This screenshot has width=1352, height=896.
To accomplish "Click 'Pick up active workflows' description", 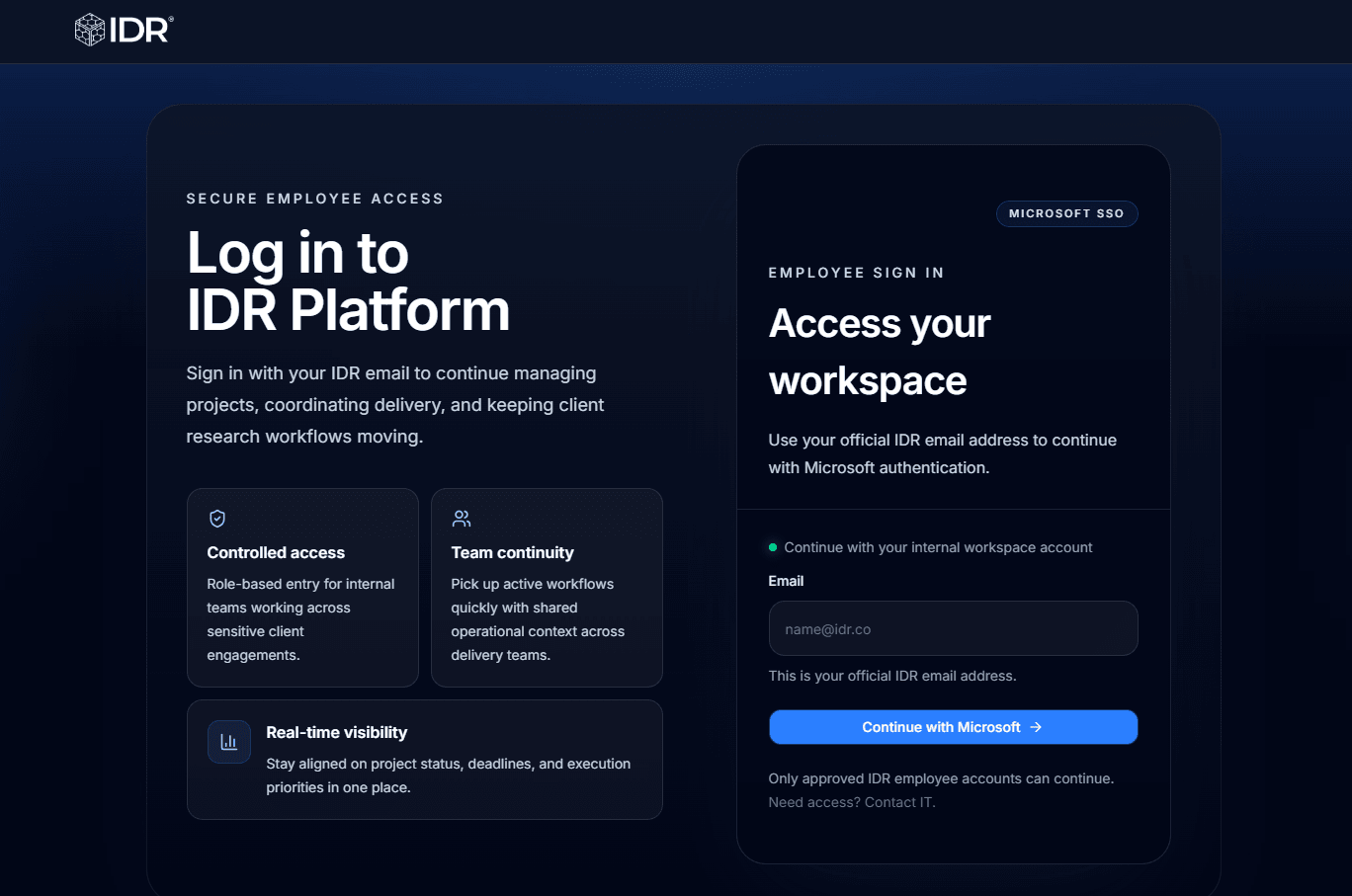I will pyautogui.click(x=539, y=619).
